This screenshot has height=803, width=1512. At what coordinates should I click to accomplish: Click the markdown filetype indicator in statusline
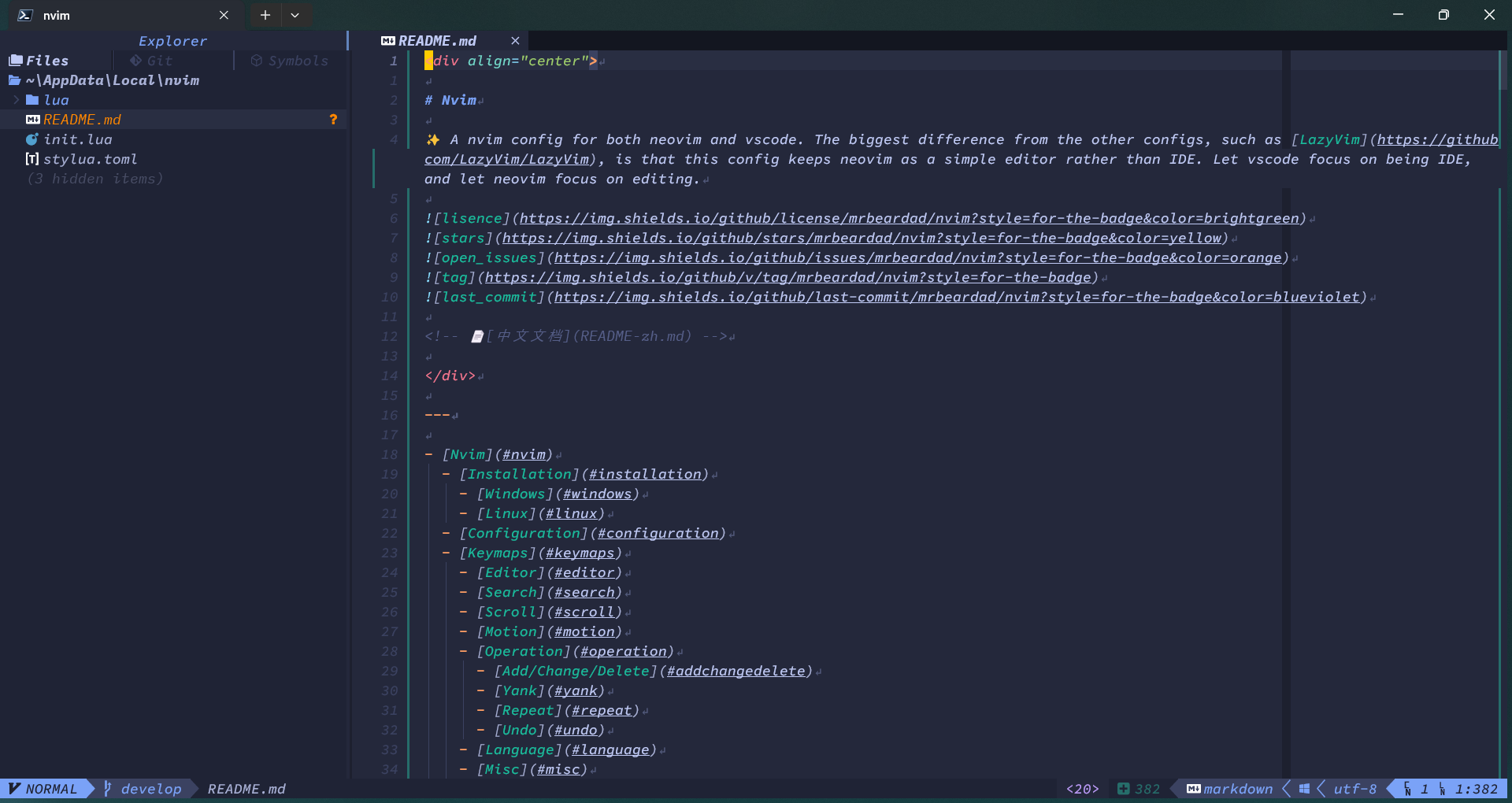tap(1229, 789)
